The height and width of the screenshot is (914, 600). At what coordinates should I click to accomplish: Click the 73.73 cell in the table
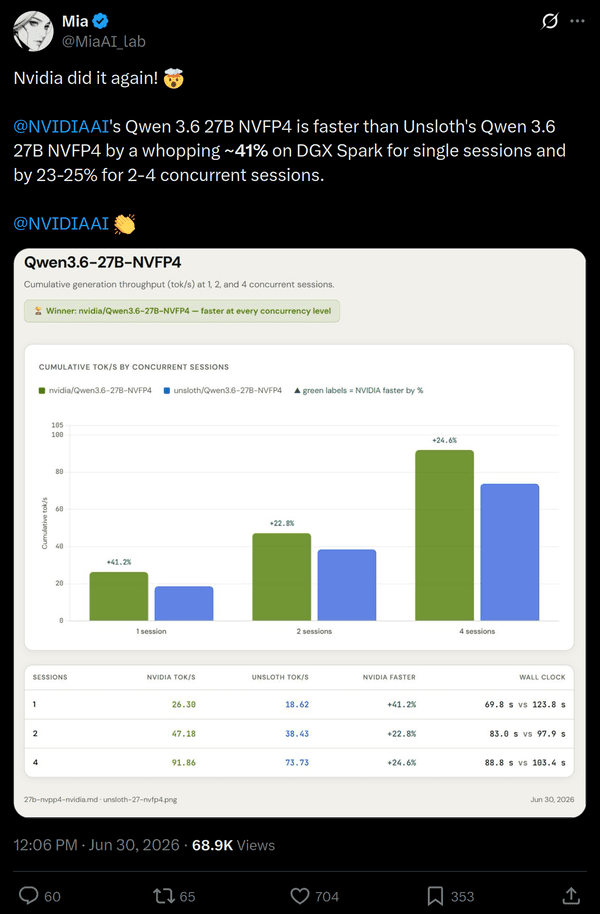[x=297, y=762]
